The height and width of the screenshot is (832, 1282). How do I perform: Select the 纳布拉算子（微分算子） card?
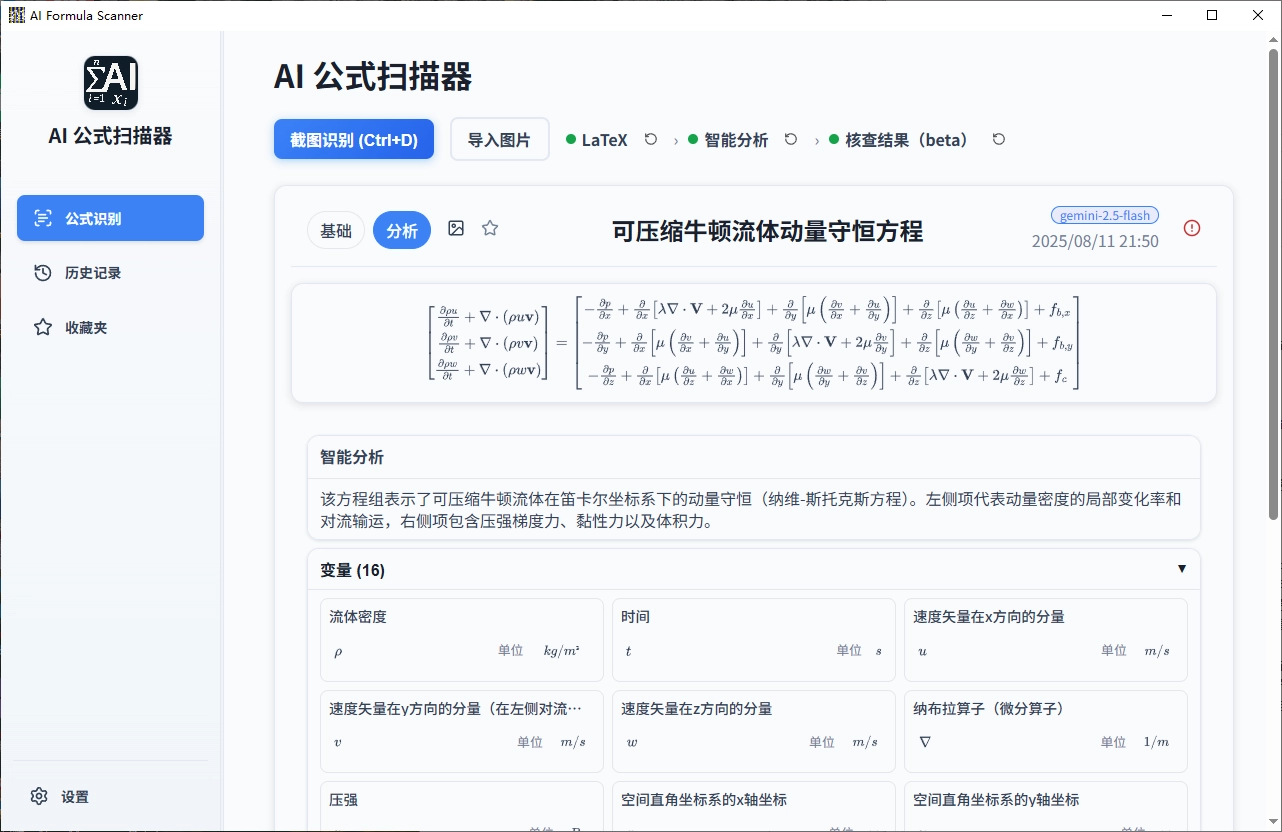(1046, 731)
